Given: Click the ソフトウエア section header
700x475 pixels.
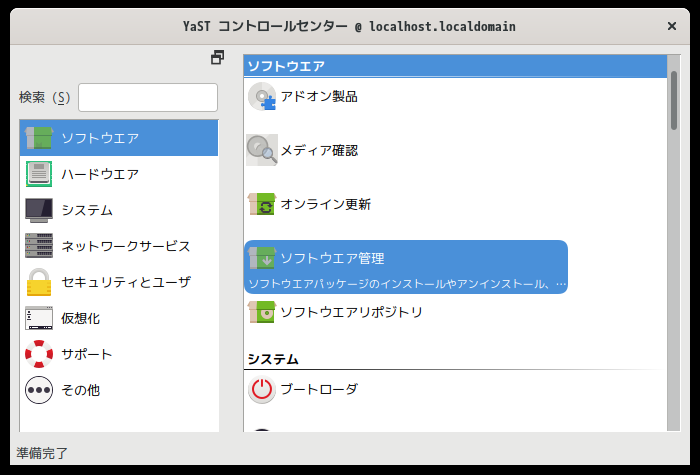Looking at the screenshot, I should 455,66.
